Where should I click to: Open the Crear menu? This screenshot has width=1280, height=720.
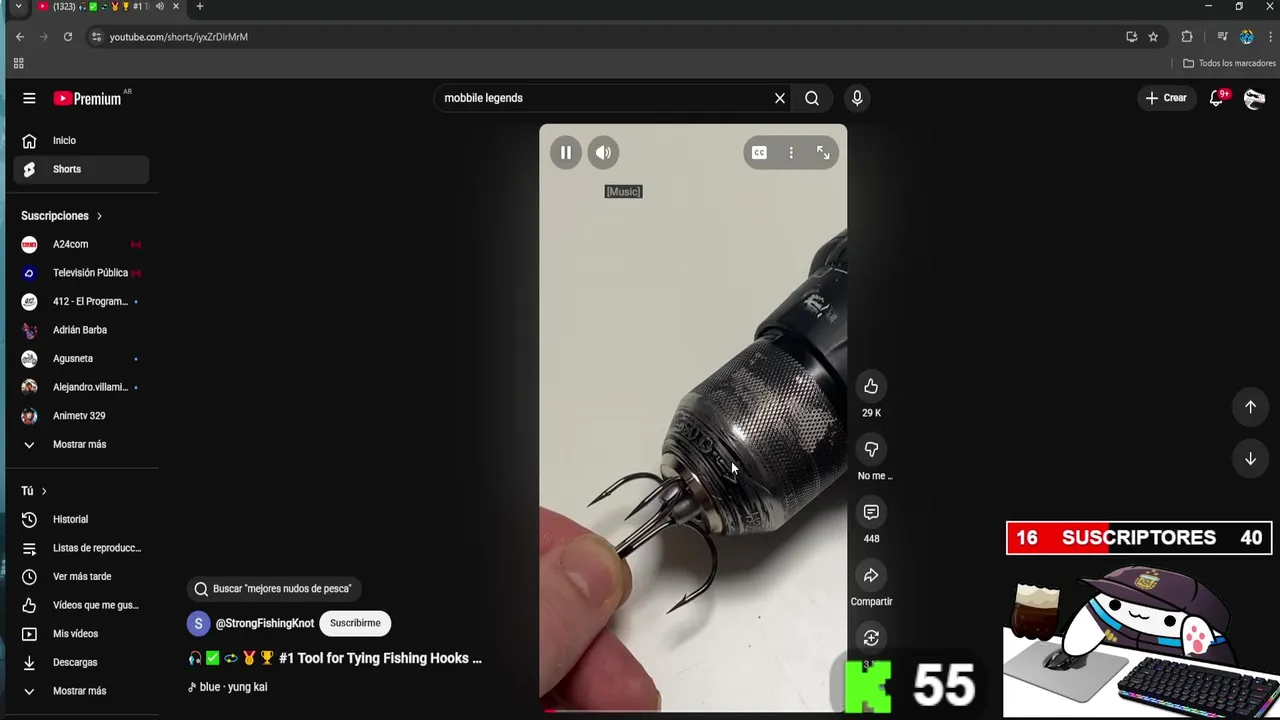pos(1166,98)
